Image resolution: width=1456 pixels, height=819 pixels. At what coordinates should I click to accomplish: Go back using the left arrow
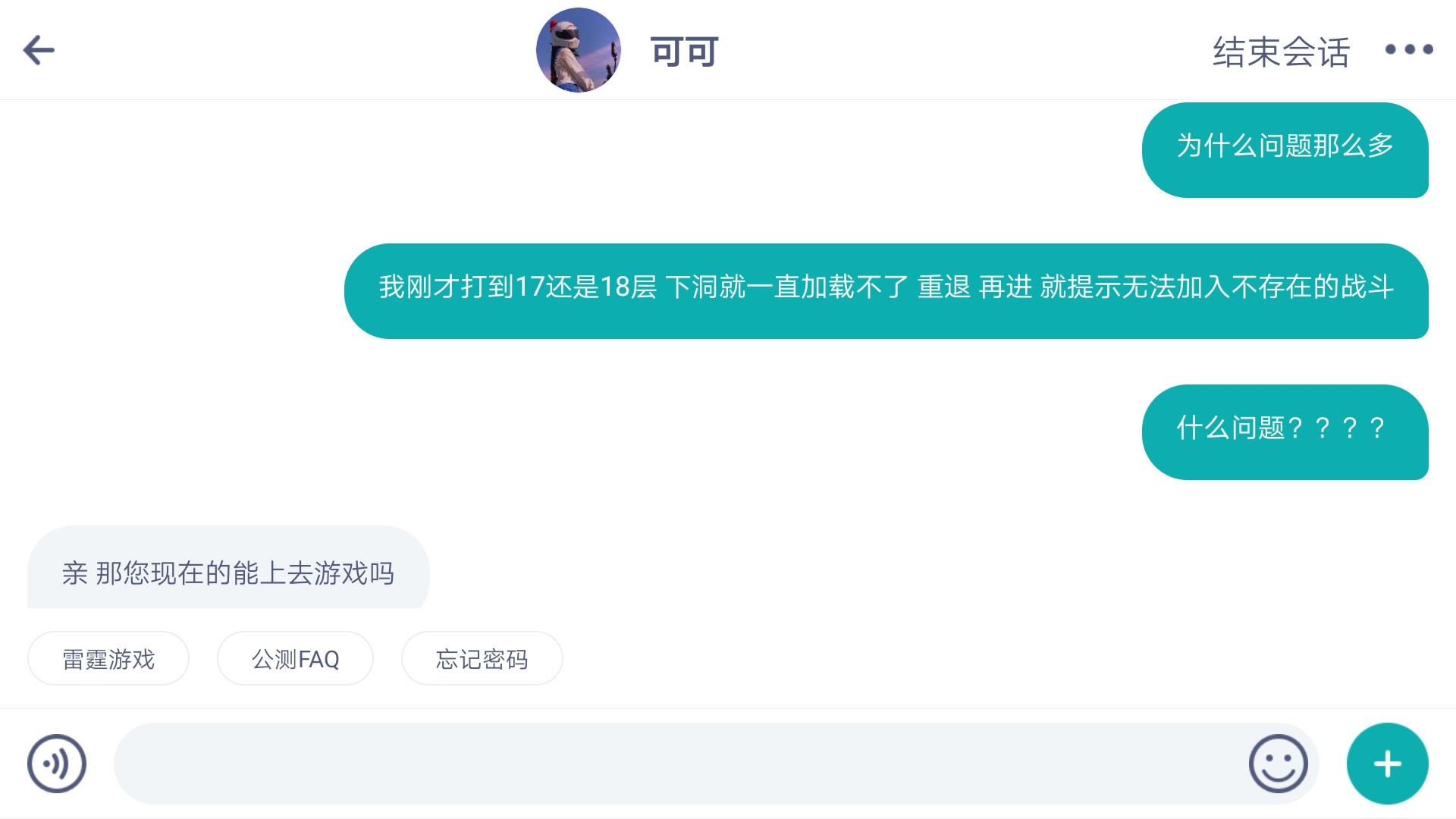39,51
